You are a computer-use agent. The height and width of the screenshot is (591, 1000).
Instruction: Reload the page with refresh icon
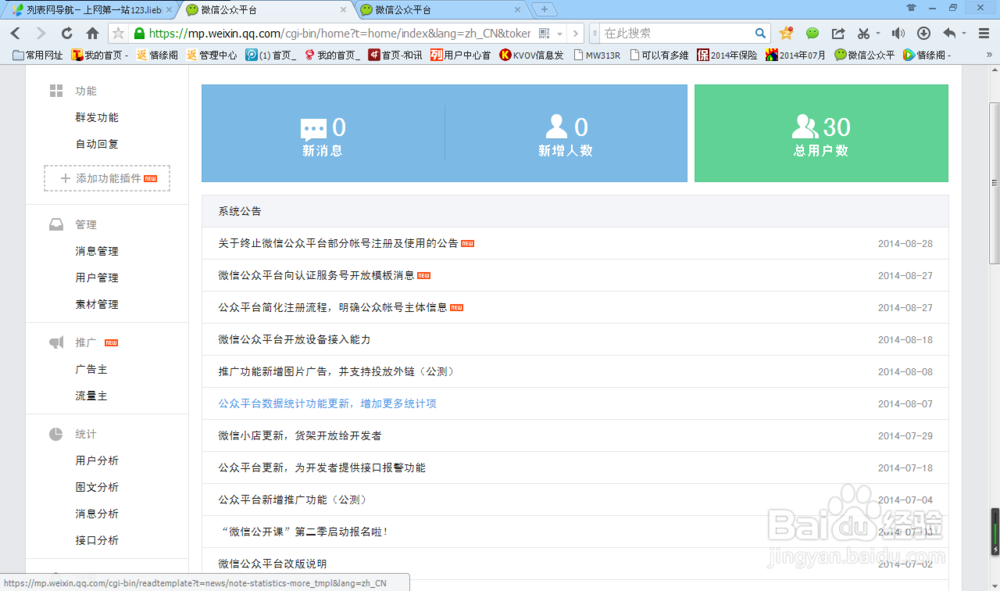[x=66, y=33]
